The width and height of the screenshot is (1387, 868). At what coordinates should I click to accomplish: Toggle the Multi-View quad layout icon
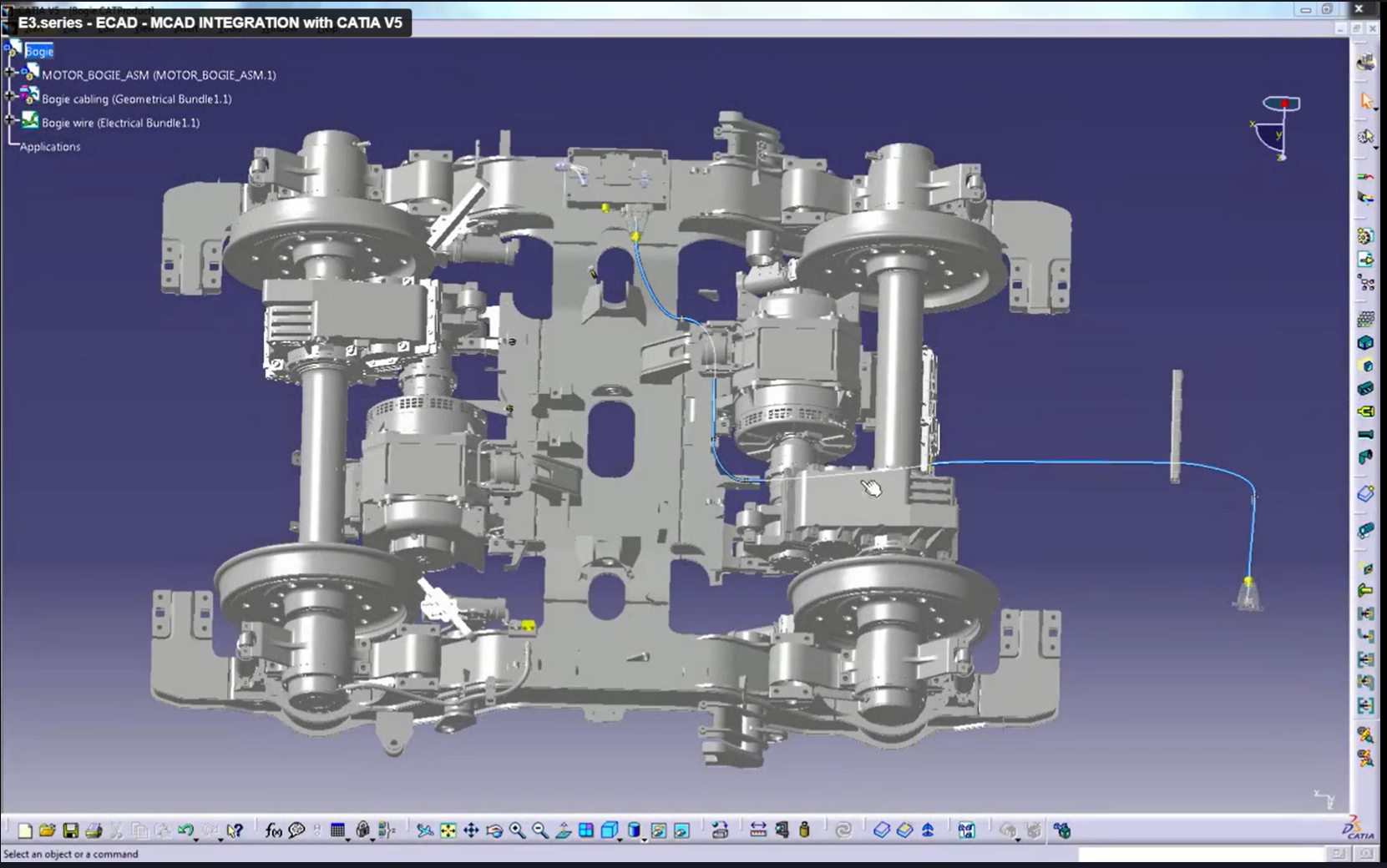586,830
